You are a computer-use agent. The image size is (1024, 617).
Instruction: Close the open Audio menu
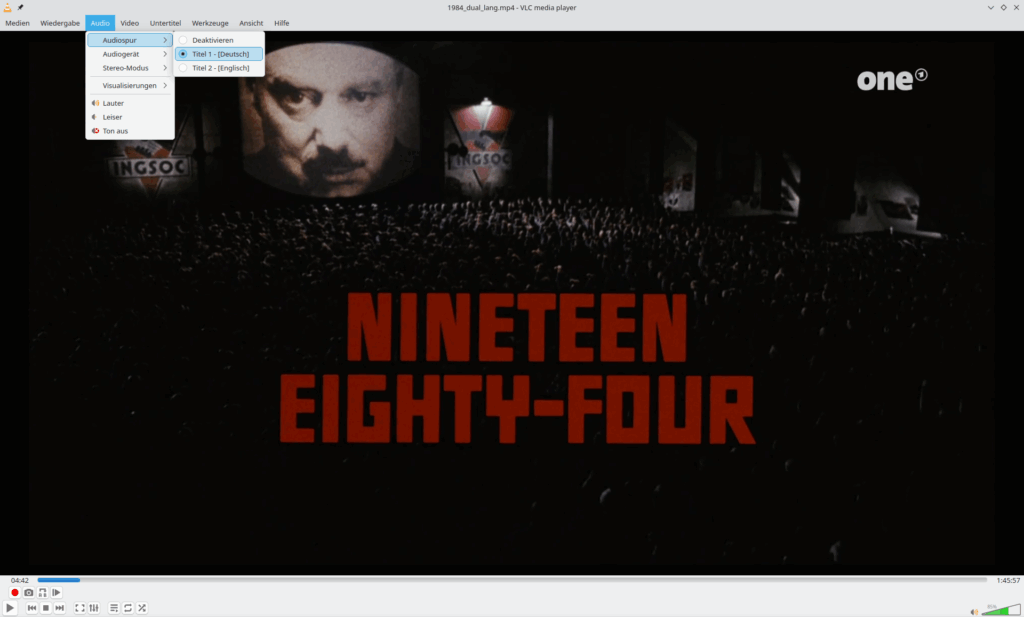[100, 23]
